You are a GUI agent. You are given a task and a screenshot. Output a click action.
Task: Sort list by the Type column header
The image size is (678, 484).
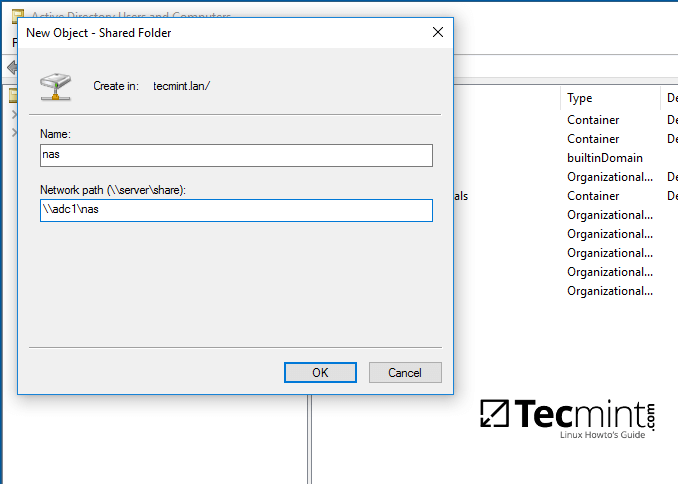point(580,98)
